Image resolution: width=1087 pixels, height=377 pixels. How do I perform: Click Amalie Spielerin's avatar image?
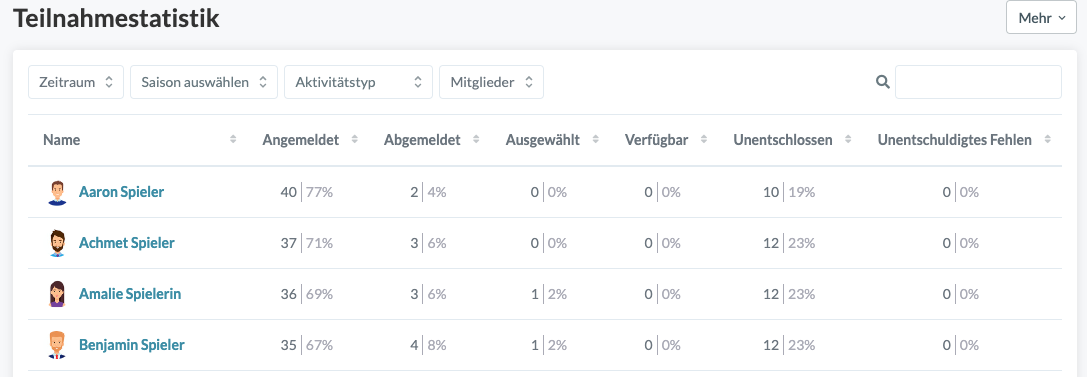click(x=57, y=294)
